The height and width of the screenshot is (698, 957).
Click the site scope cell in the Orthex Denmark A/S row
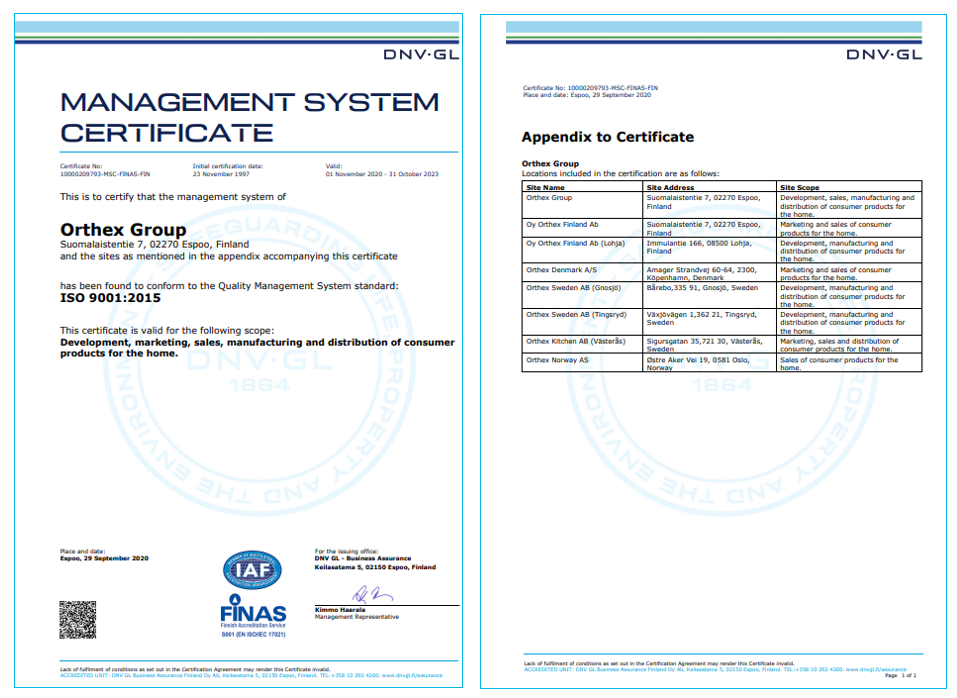click(849, 272)
